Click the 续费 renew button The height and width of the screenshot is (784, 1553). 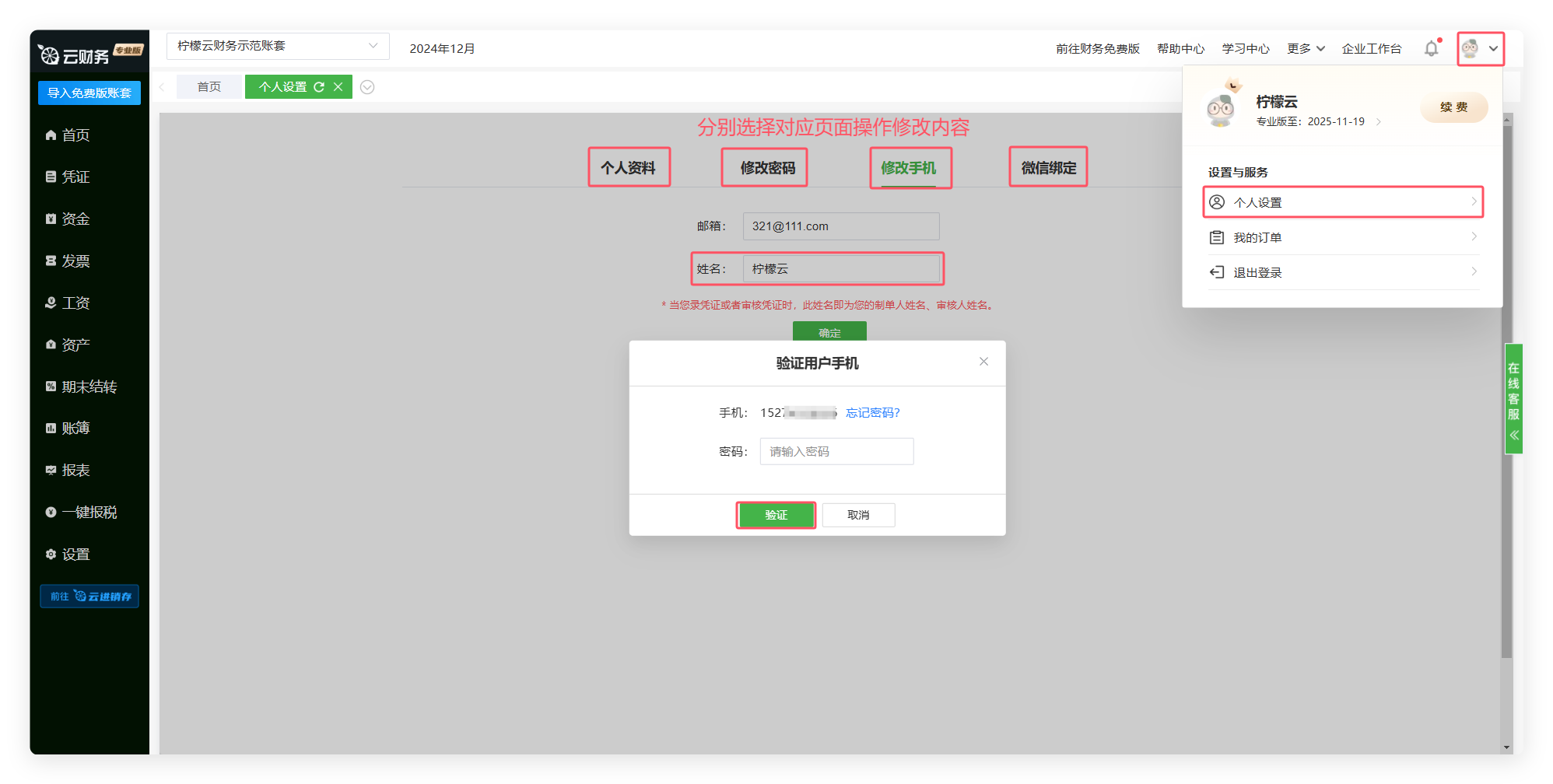coord(1453,107)
